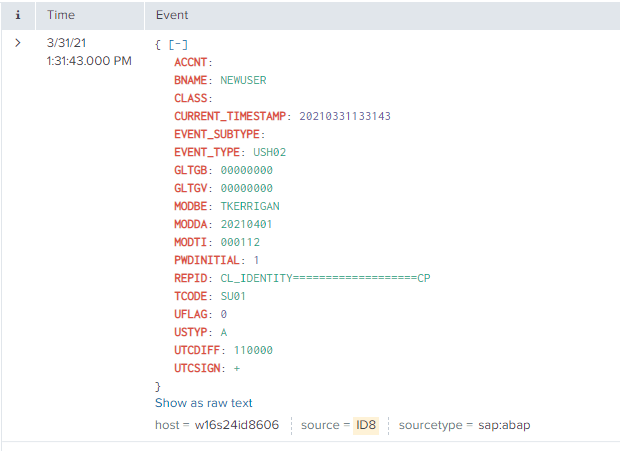Select the host value w16s24id8606

(x=238, y=425)
